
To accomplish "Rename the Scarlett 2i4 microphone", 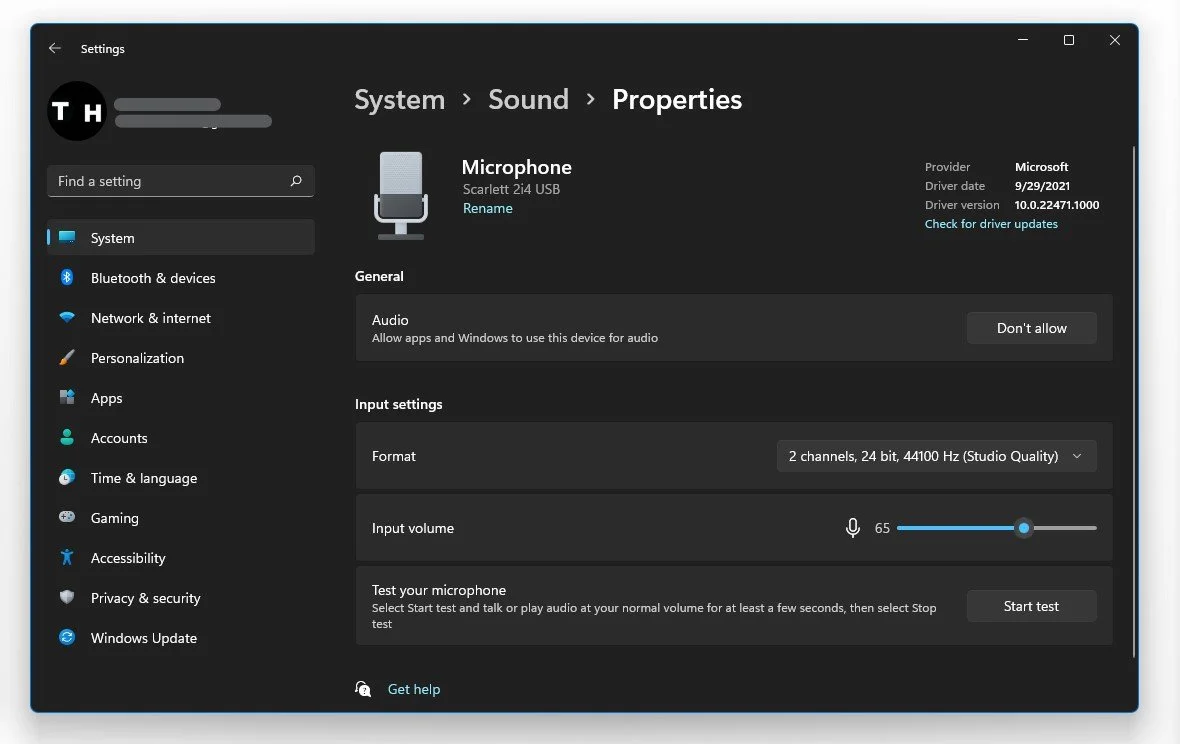I will [x=488, y=208].
